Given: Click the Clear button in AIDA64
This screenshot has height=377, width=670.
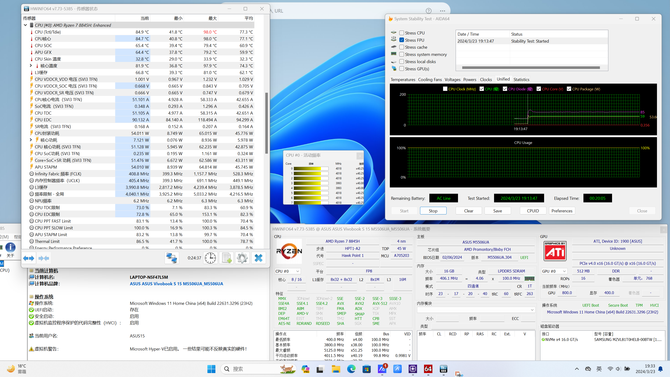Looking at the screenshot, I should tap(468, 211).
